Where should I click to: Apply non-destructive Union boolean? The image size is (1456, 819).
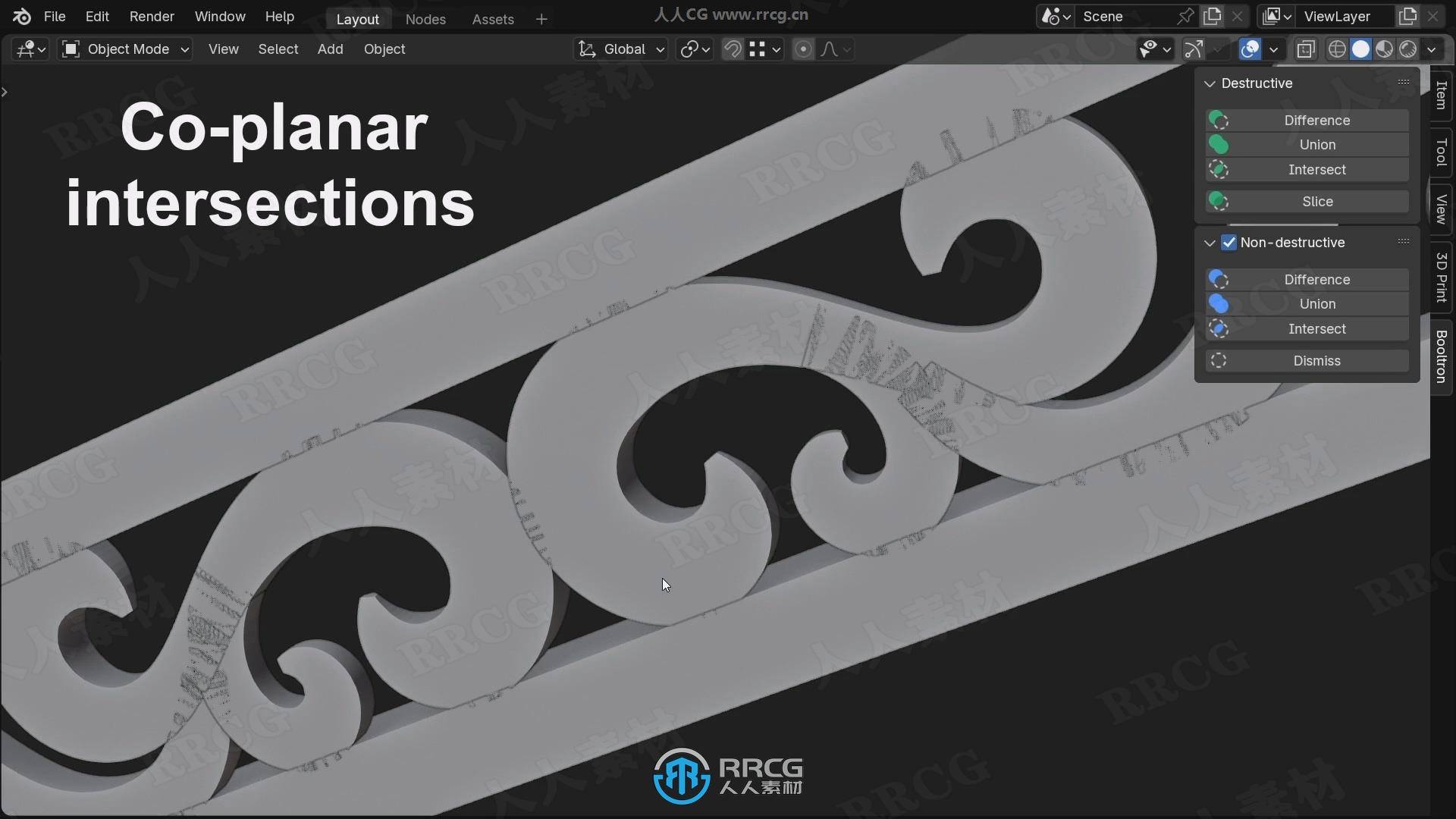(1316, 304)
